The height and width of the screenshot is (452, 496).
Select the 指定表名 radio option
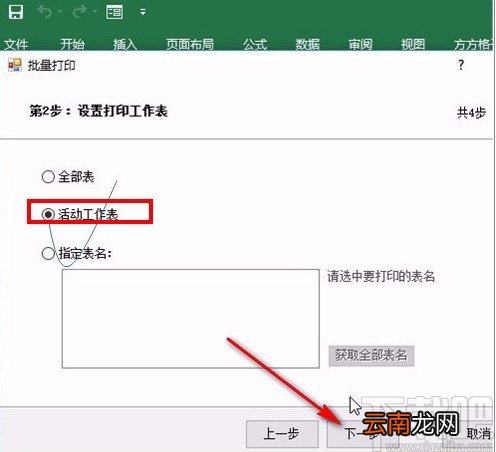(76, 253)
